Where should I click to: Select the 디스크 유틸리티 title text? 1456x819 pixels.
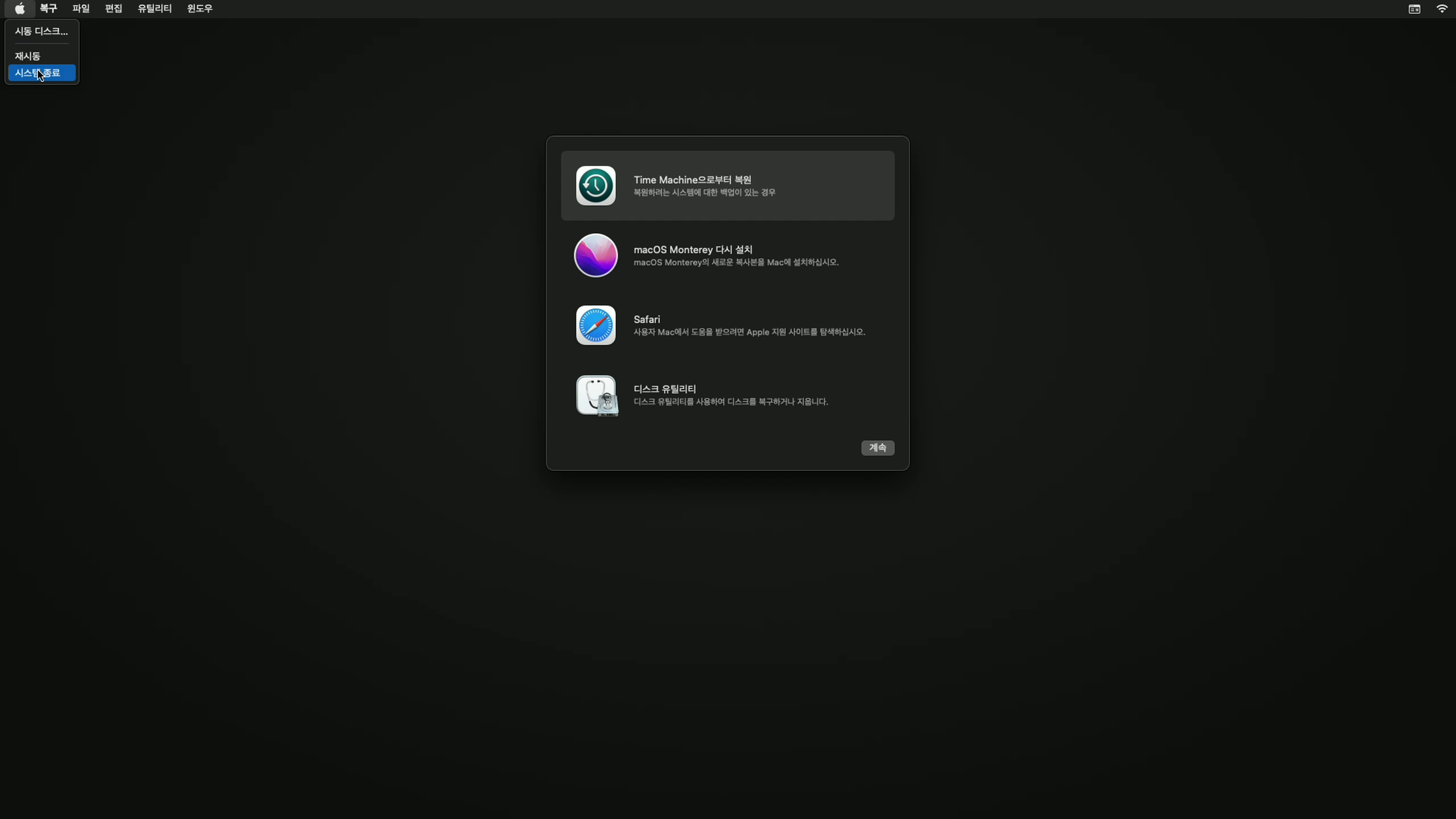pyautogui.click(x=664, y=389)
